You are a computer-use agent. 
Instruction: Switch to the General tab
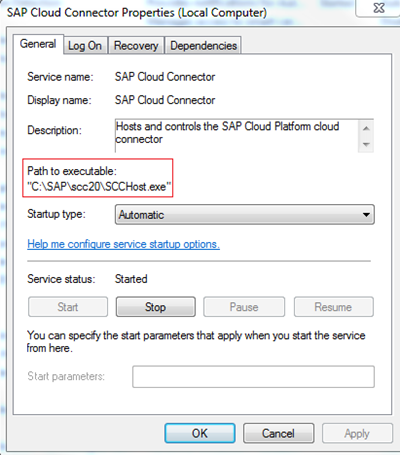(38, 44)
